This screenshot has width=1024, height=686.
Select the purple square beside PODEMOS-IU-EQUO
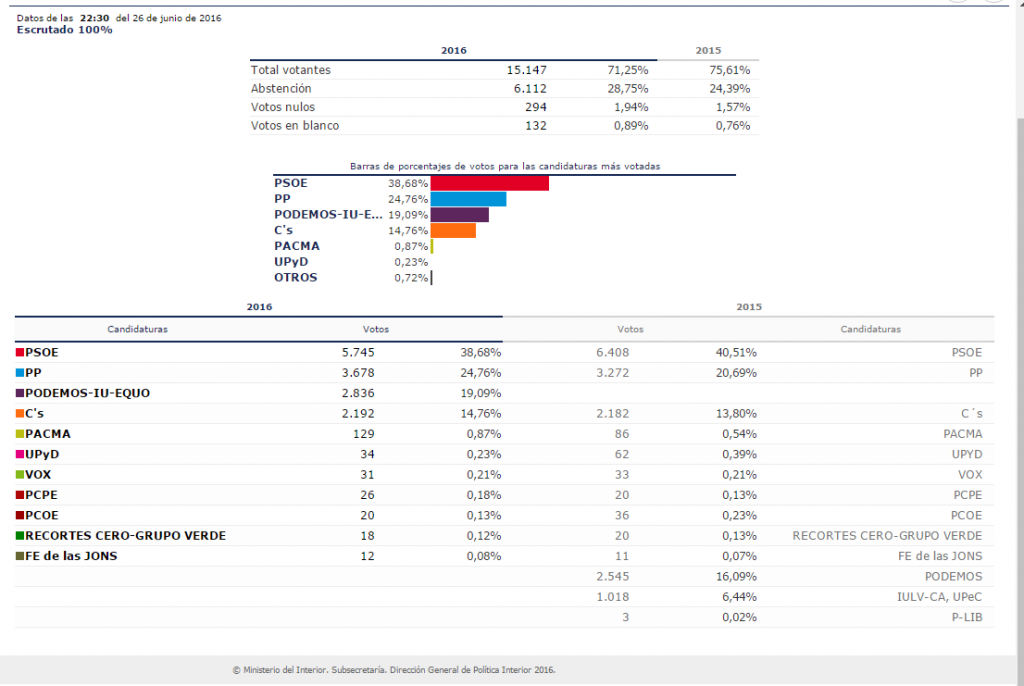20,393
